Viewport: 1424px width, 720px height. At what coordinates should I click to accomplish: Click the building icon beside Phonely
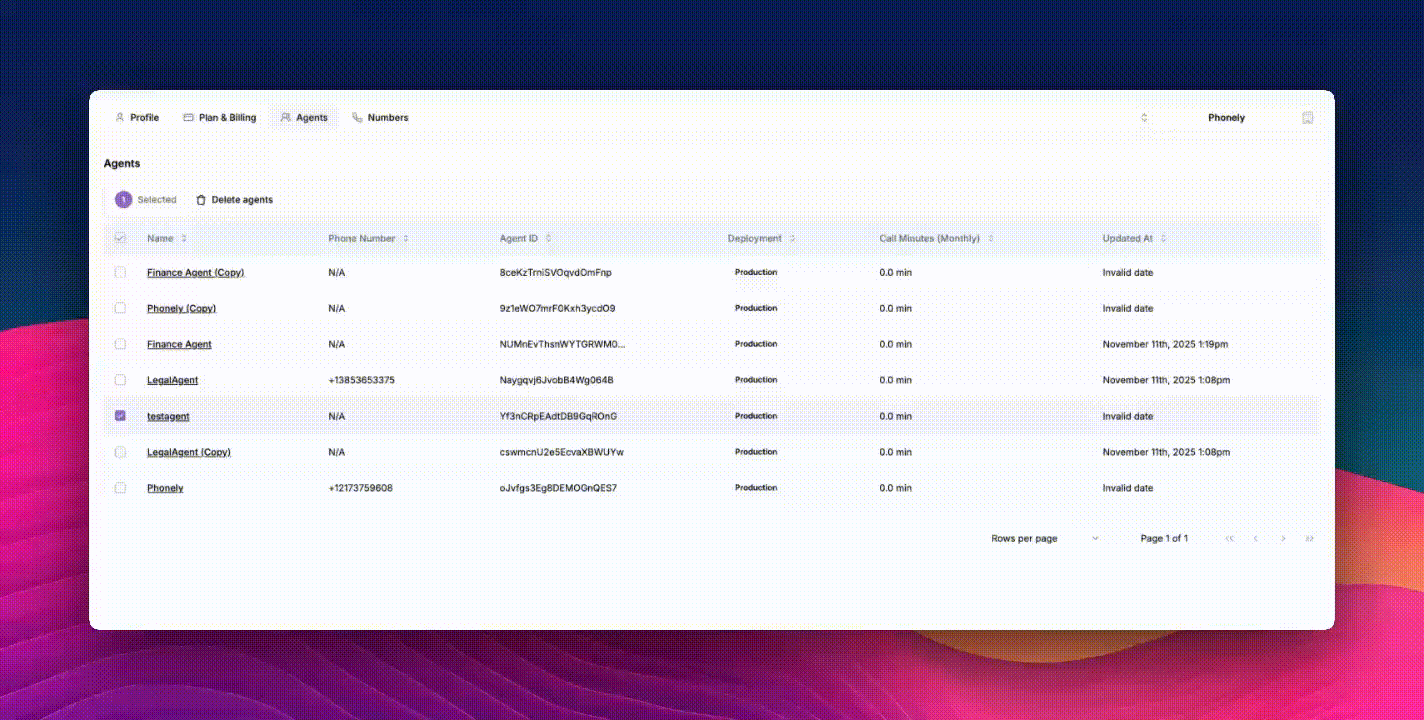[1307, 118]
